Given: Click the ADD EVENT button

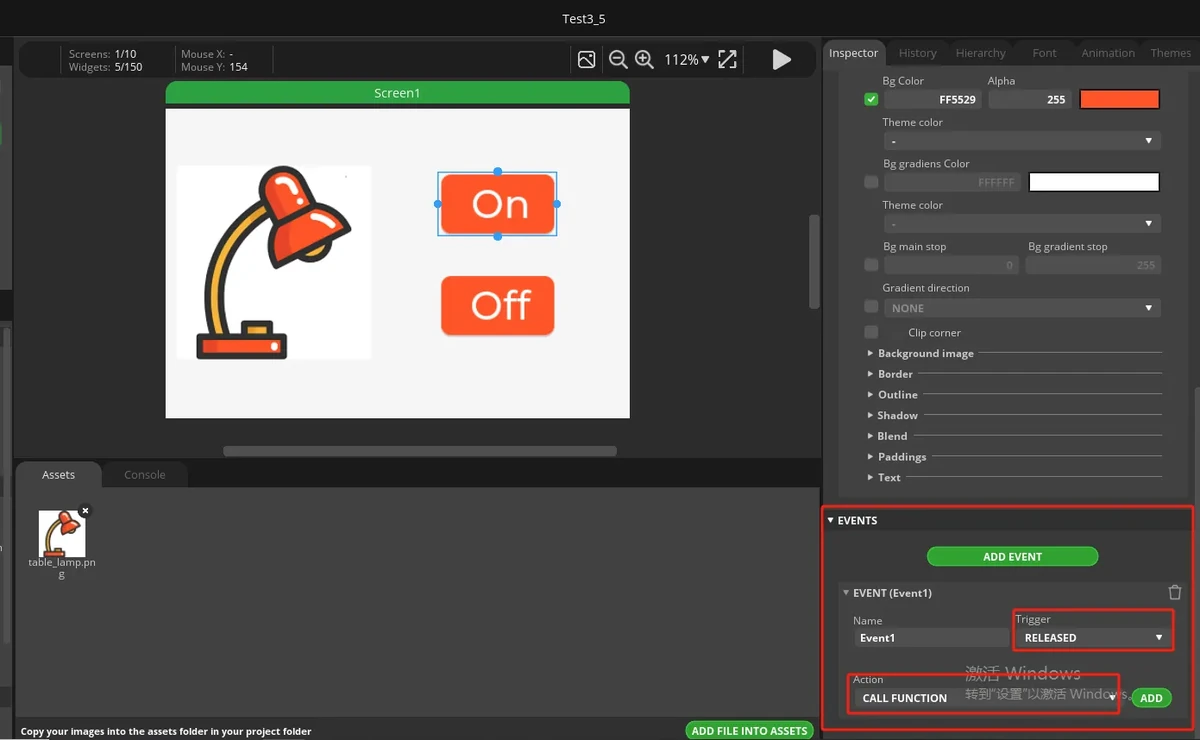Looking at the screenshot, I should [x=1012, y=557].
